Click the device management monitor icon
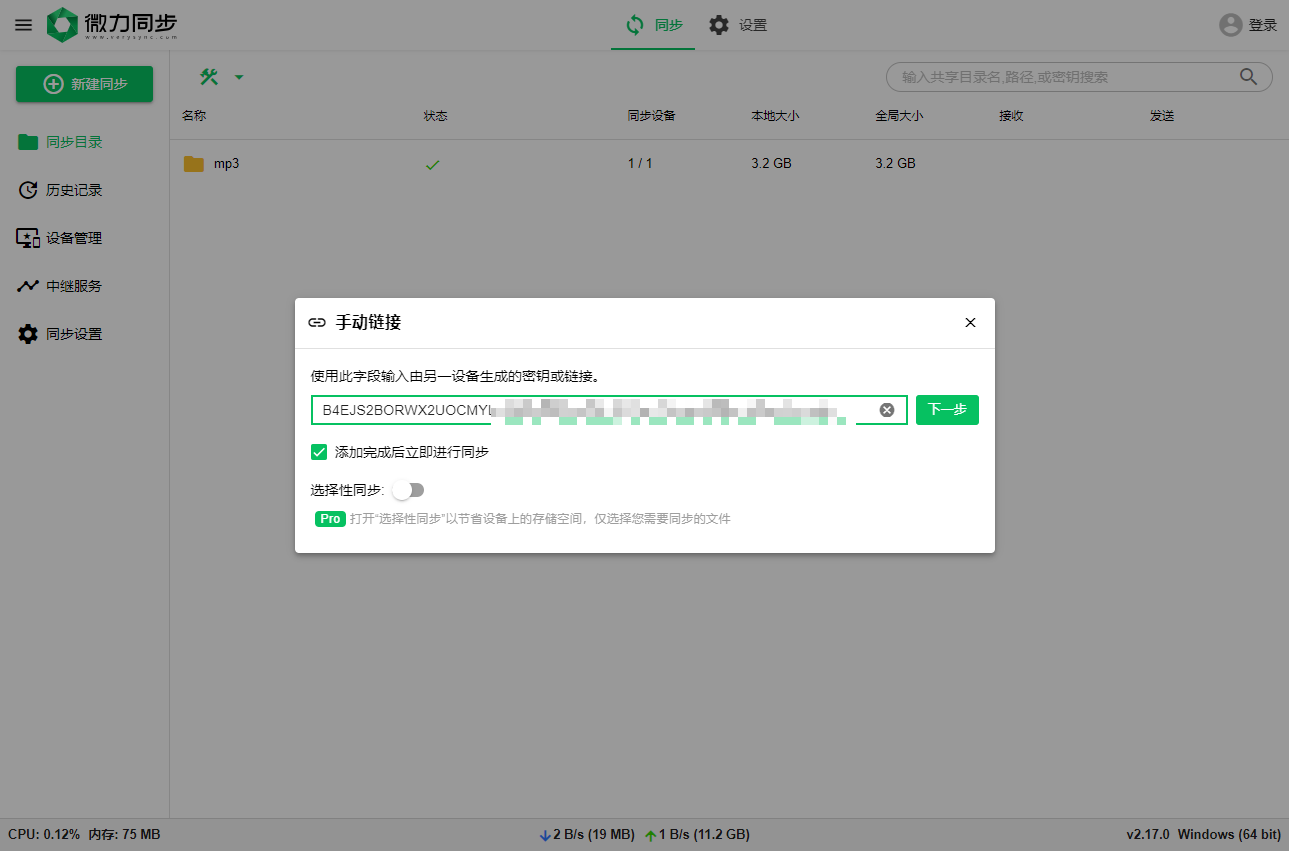 28,238
